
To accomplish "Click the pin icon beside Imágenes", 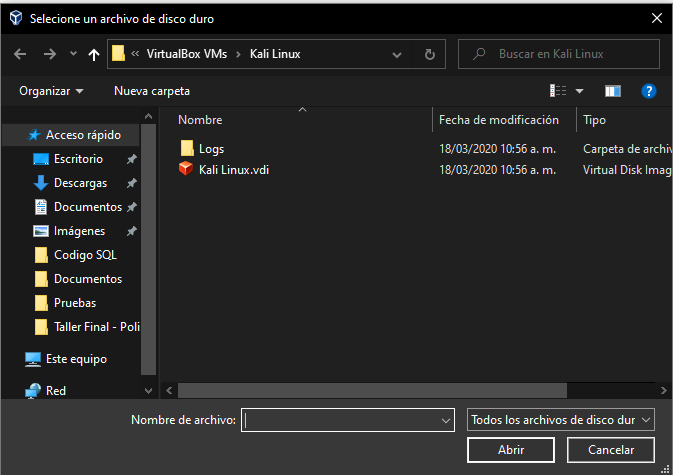I will point(132,231).
